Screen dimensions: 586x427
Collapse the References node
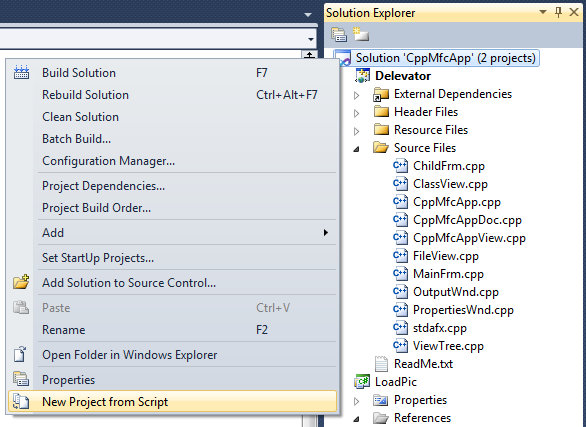pos(357,419)
